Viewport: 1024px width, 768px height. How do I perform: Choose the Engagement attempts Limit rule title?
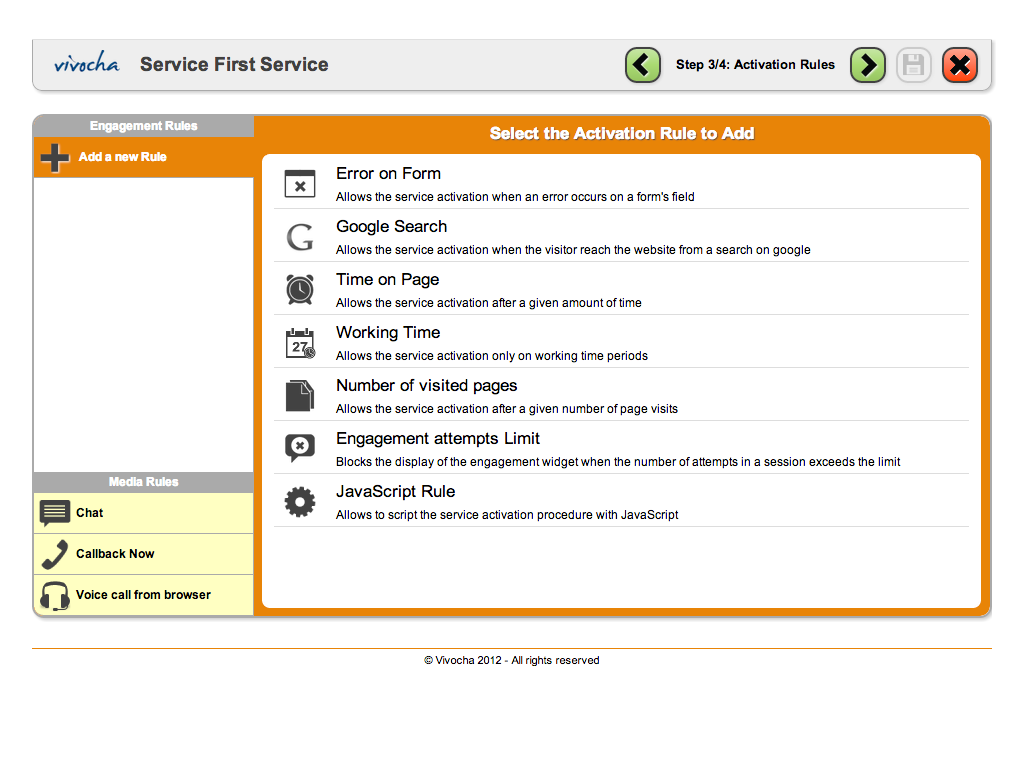click(437, 439)
